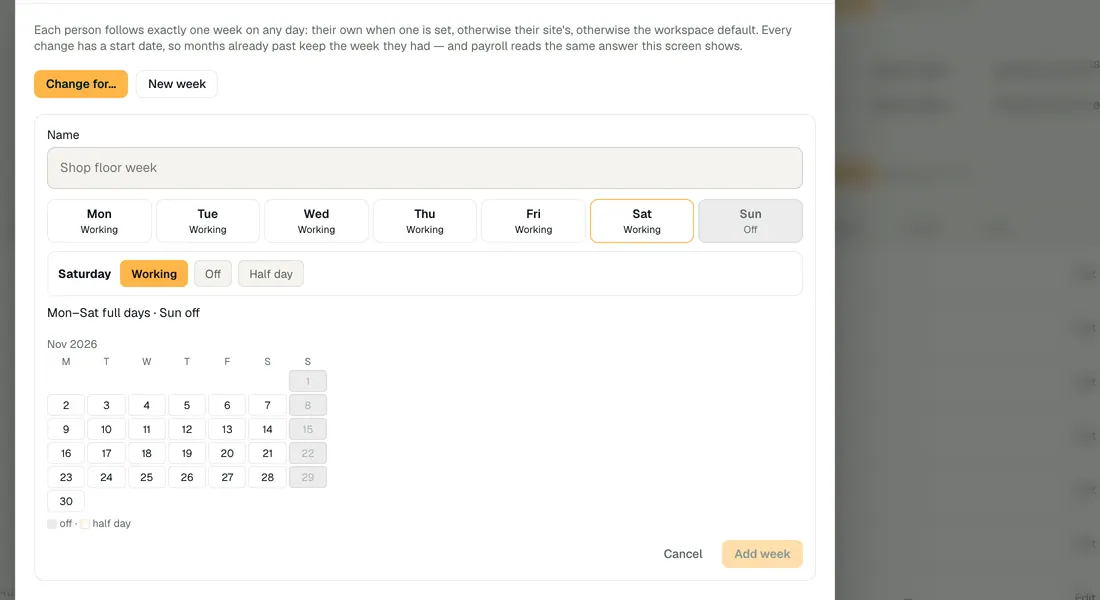Pick Nov 4 in the calendar
The width and height of the screenshot is (1100, 600).
click(x=147, y=405)
